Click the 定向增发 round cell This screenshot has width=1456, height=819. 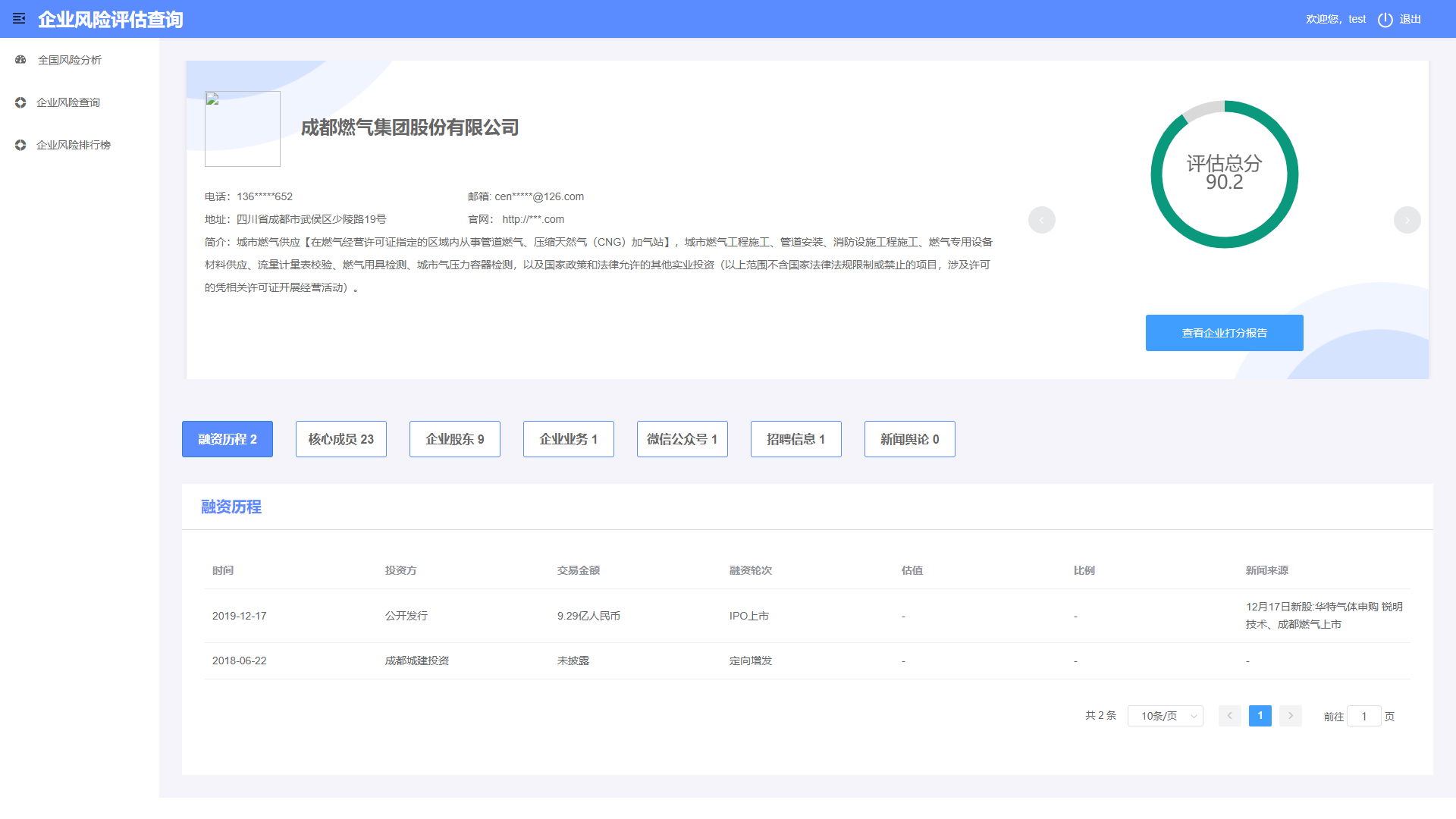(751, 661)
